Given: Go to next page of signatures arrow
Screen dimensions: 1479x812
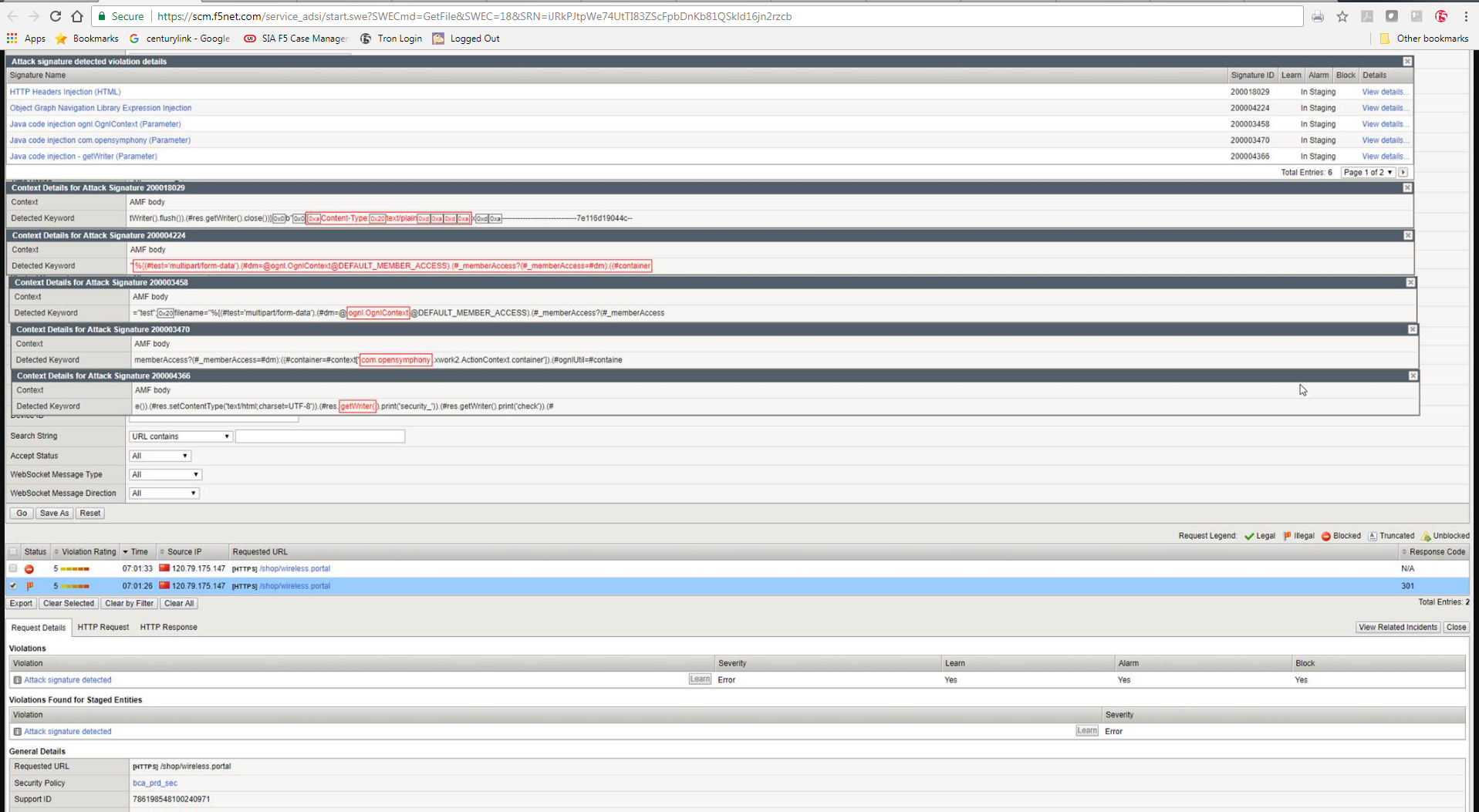Looking at the screenshot, I should click(x=1403, y=173).
